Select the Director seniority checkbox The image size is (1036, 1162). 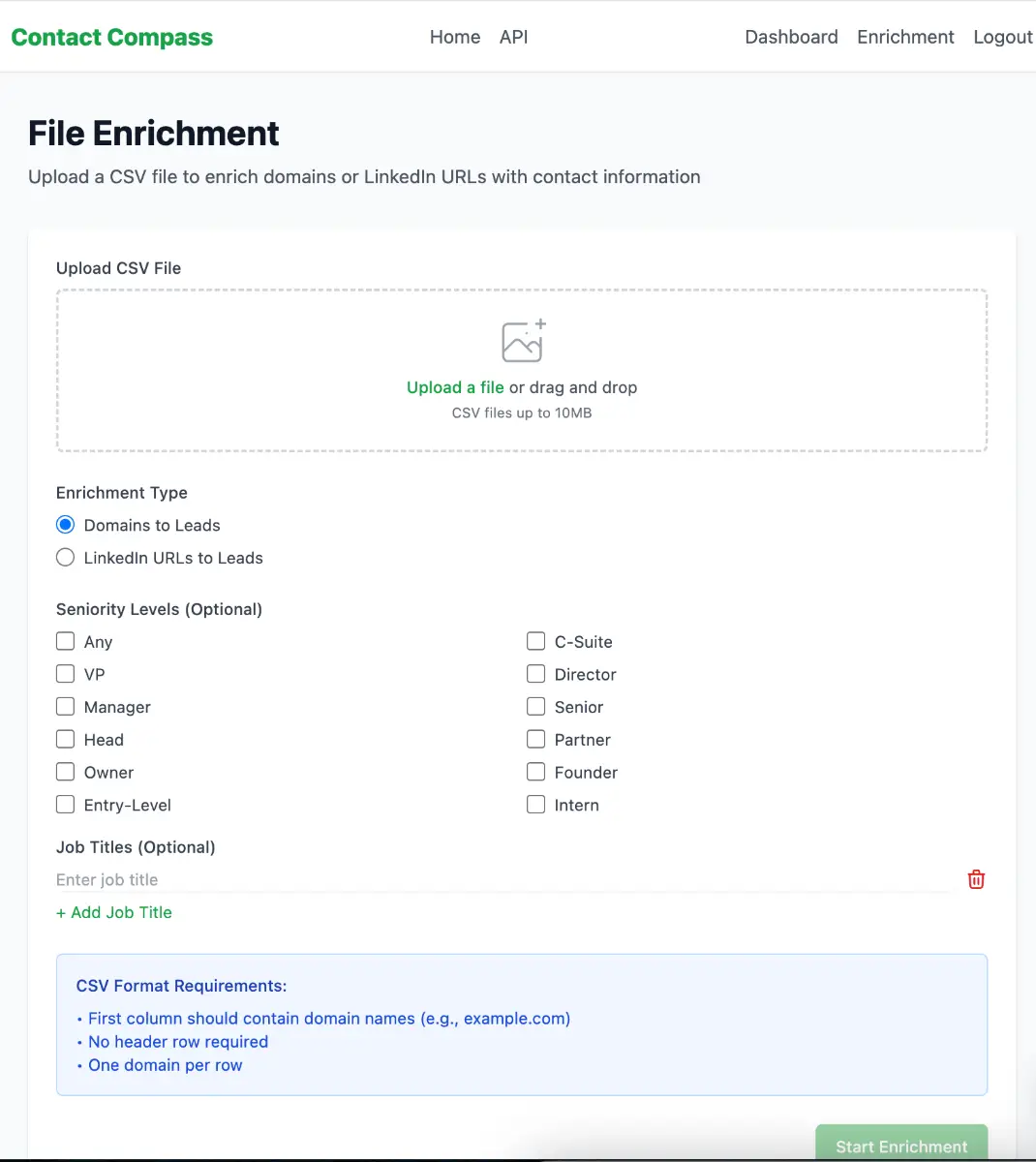[x=536, y=674]
